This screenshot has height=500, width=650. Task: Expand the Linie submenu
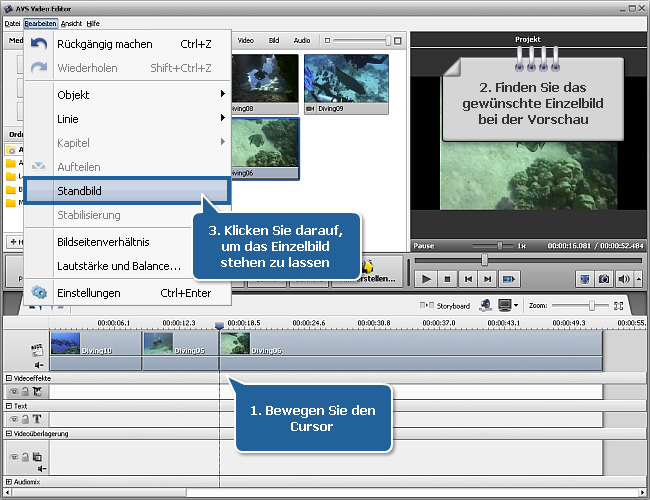point(127,119)
